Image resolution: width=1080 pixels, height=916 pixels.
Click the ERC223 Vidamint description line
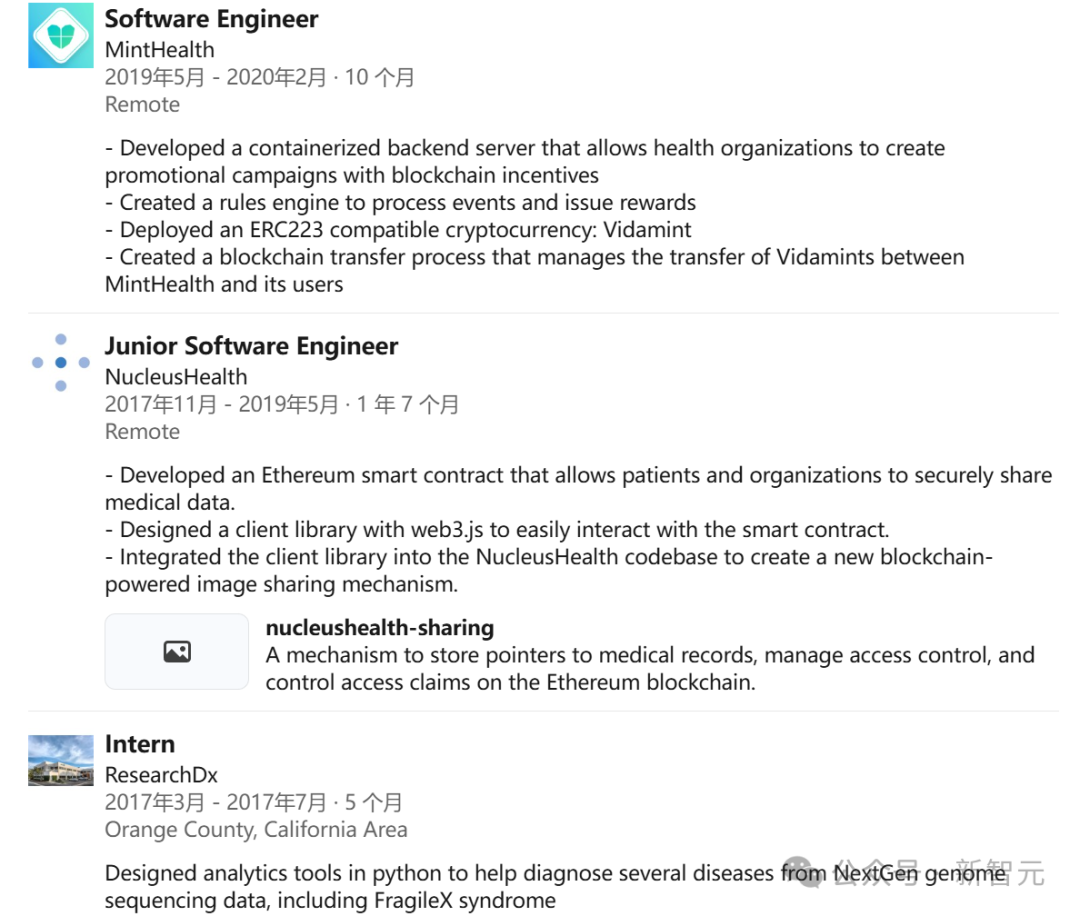pyautogui.click(x=398, y=229)
